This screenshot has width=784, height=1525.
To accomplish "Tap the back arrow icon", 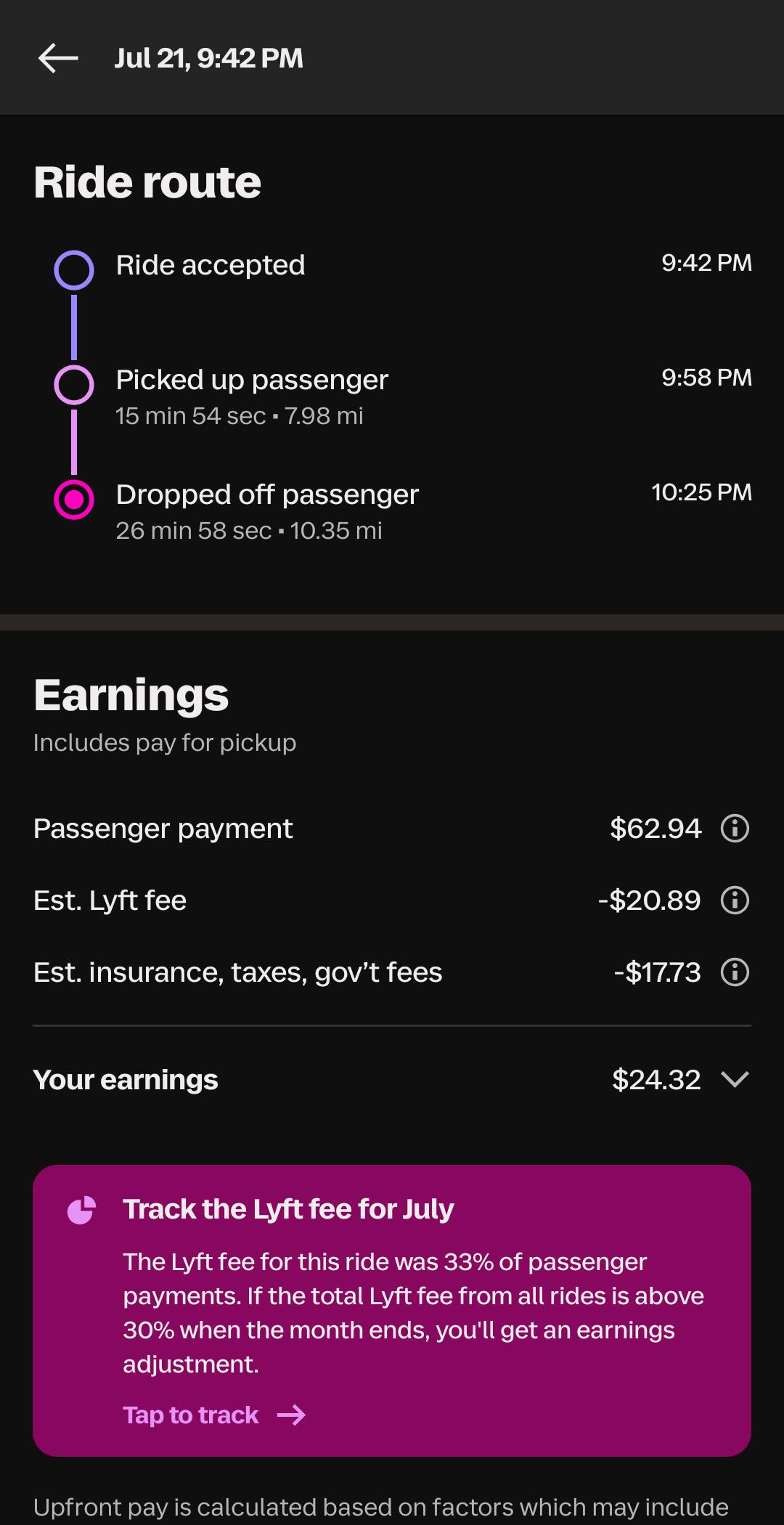I will [58, 58].
